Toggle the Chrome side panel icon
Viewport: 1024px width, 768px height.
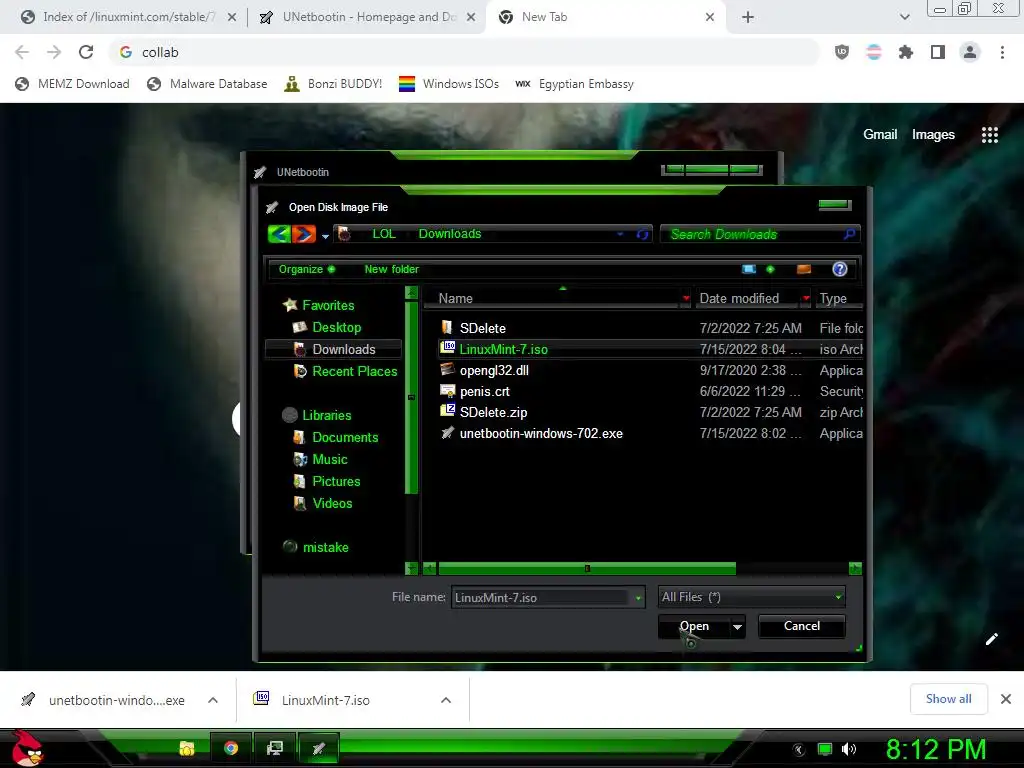[938, 52]
